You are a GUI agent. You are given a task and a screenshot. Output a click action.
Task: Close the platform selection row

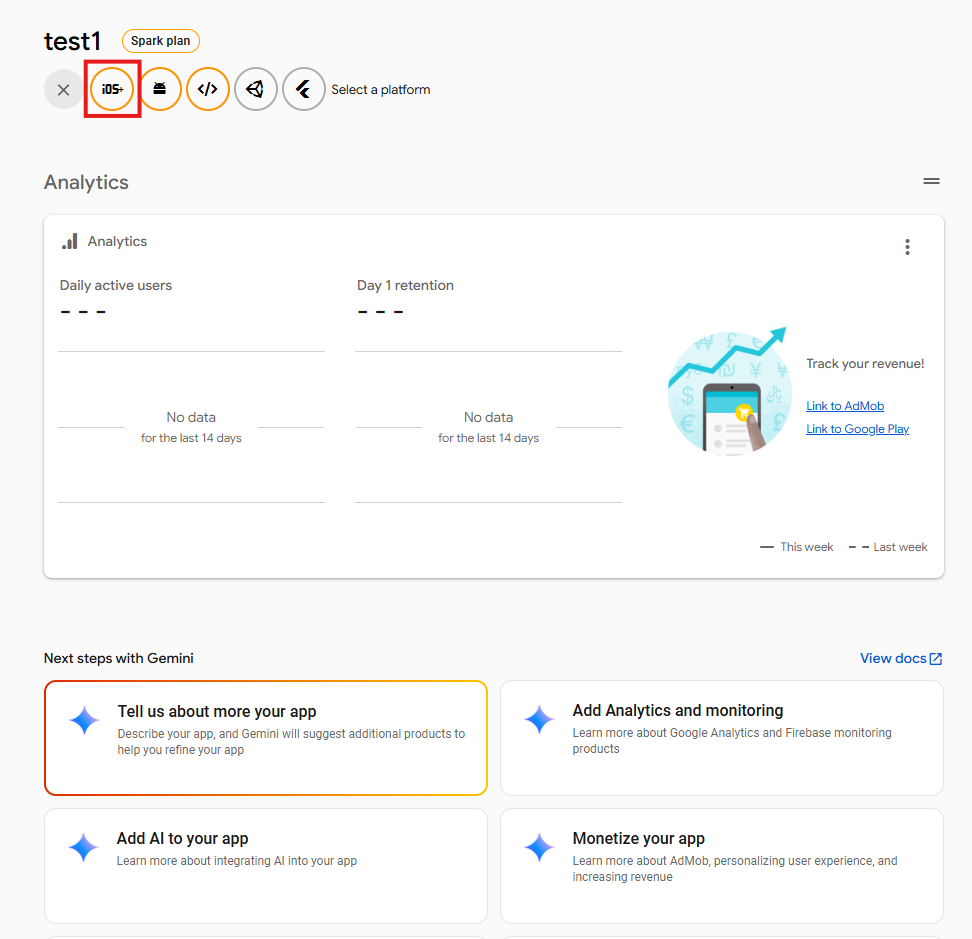(64, 89)
